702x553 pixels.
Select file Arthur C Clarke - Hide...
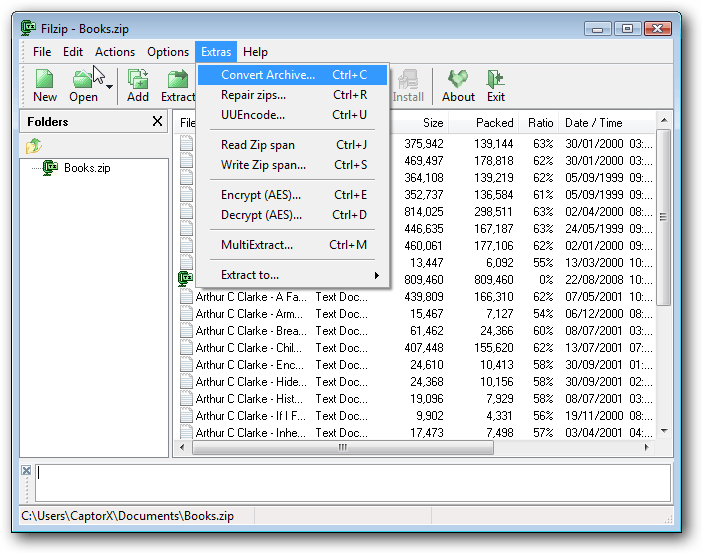click(251, 382)
